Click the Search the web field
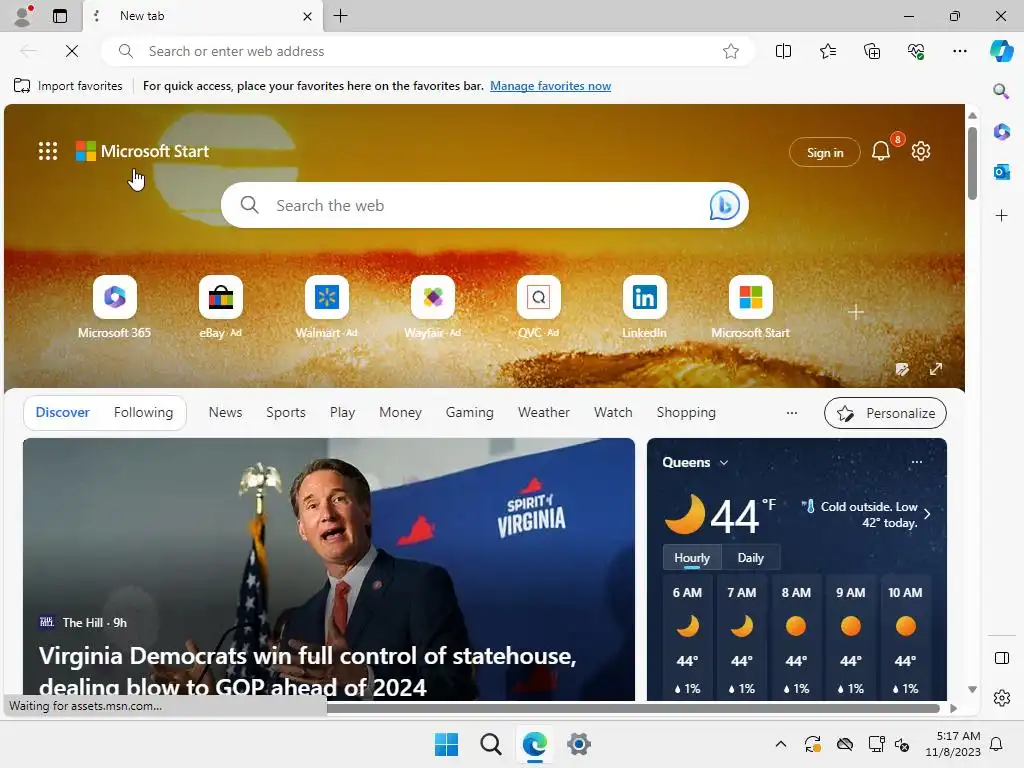The width and height of the screenshot is (1024, 768). point(485,205)
